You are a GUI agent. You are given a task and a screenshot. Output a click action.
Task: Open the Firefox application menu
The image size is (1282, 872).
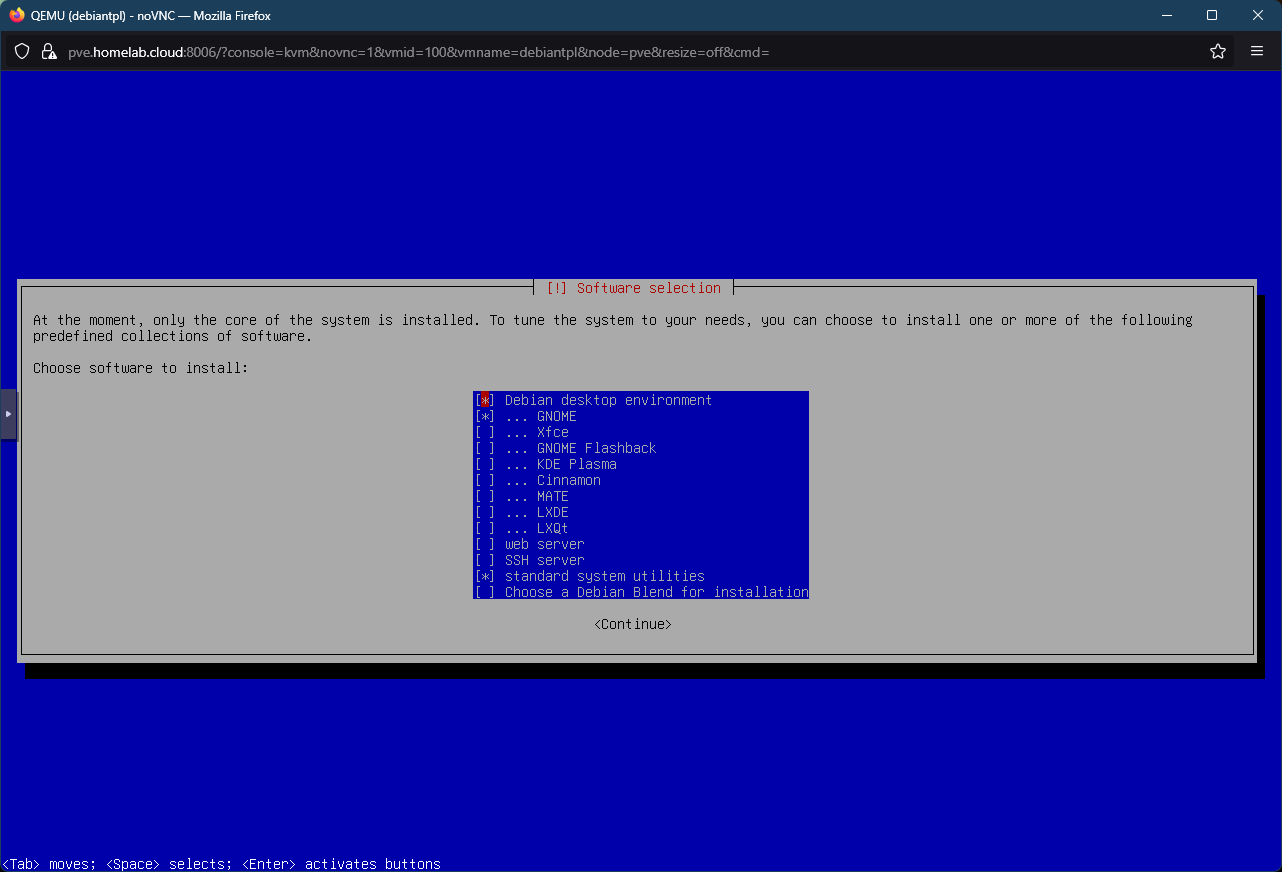pos(1257,51)
